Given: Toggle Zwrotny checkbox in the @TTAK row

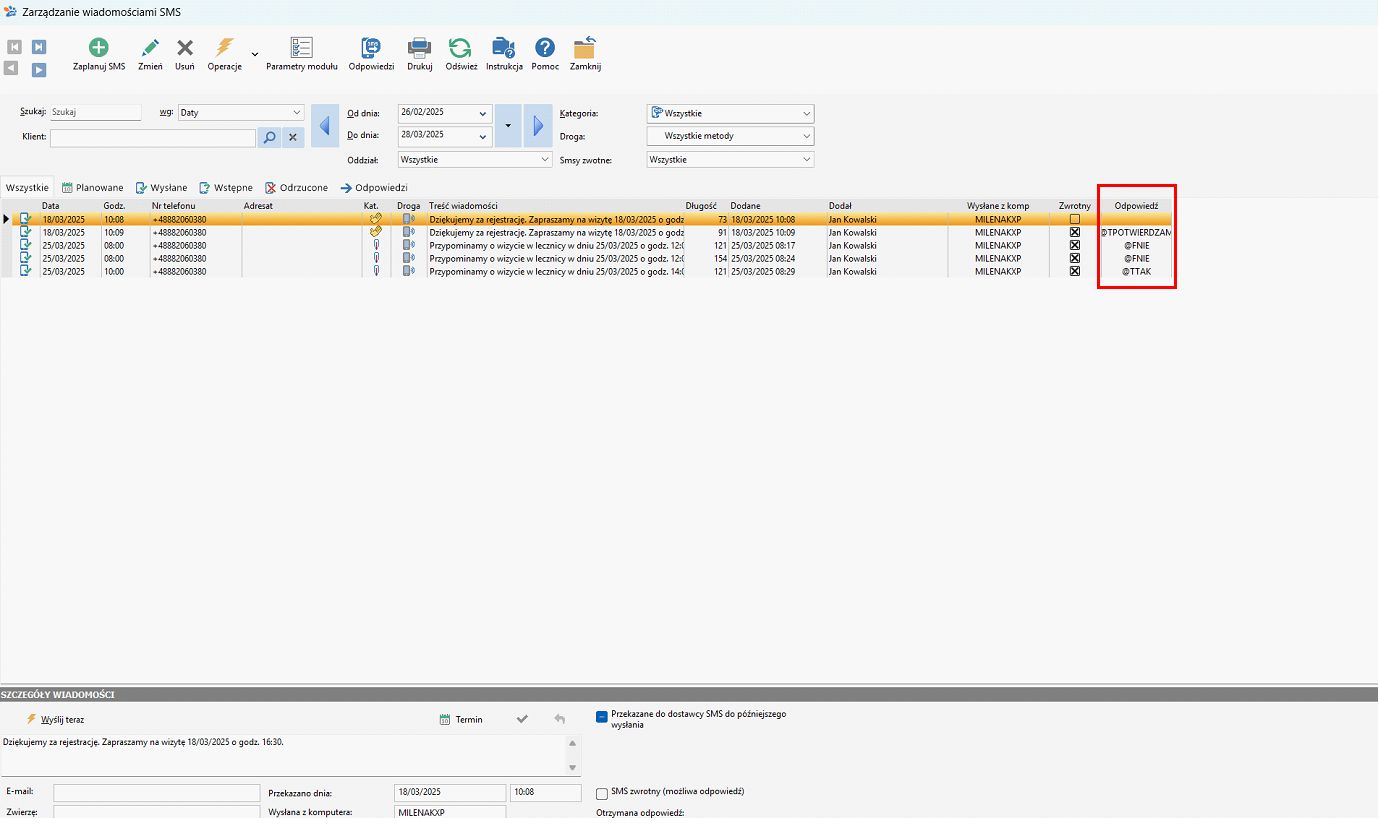Looking at the screenshot, I should (1075, 271).
